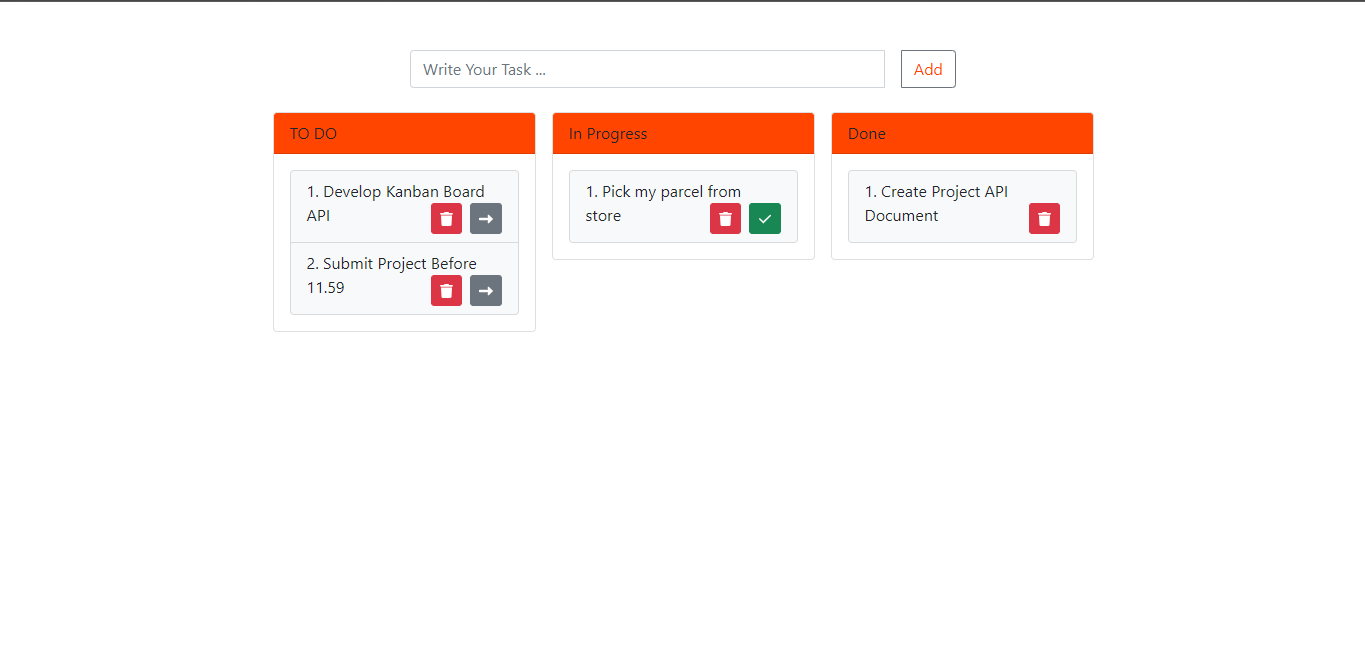
Task: Delete the Create Project API Document task
Action: [1044, 219]
